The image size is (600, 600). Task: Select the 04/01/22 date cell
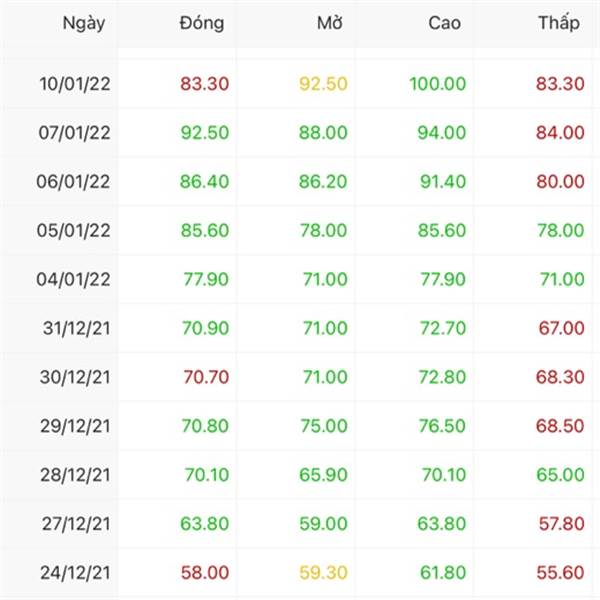click(x=73, y=279)
